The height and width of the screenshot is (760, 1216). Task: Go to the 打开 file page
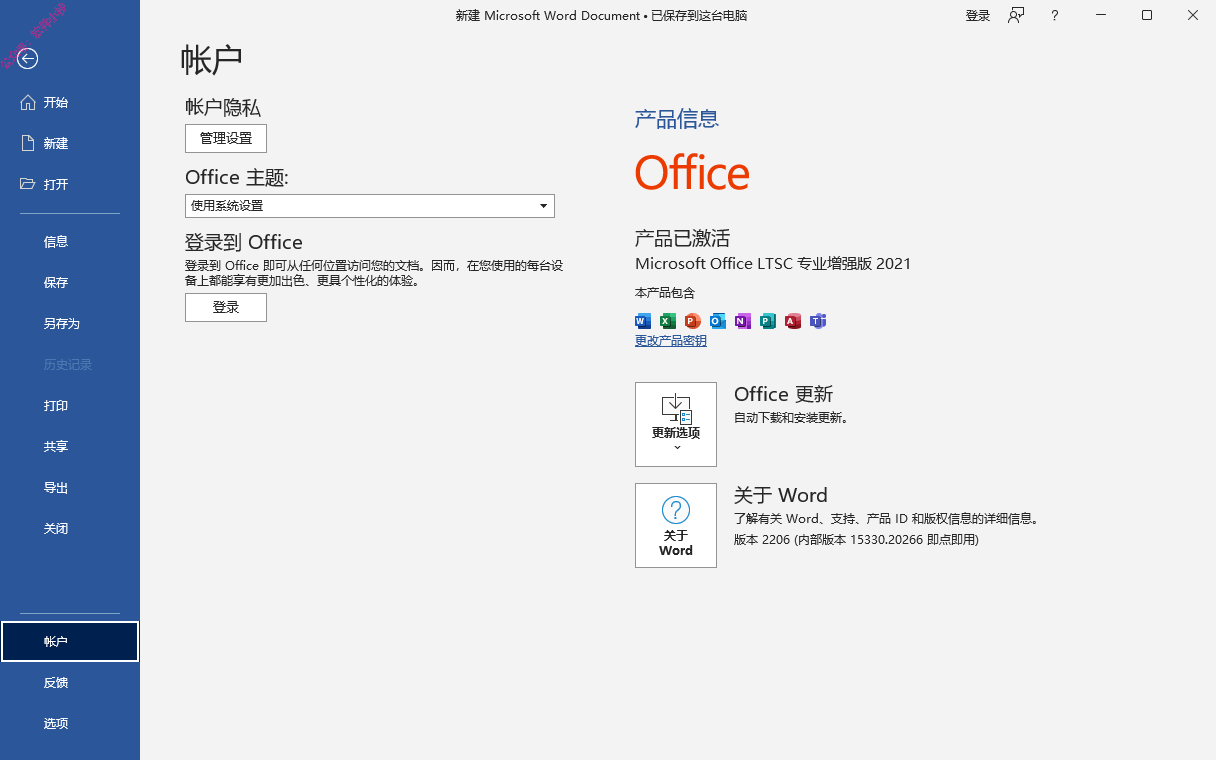(x=70, y=184)
